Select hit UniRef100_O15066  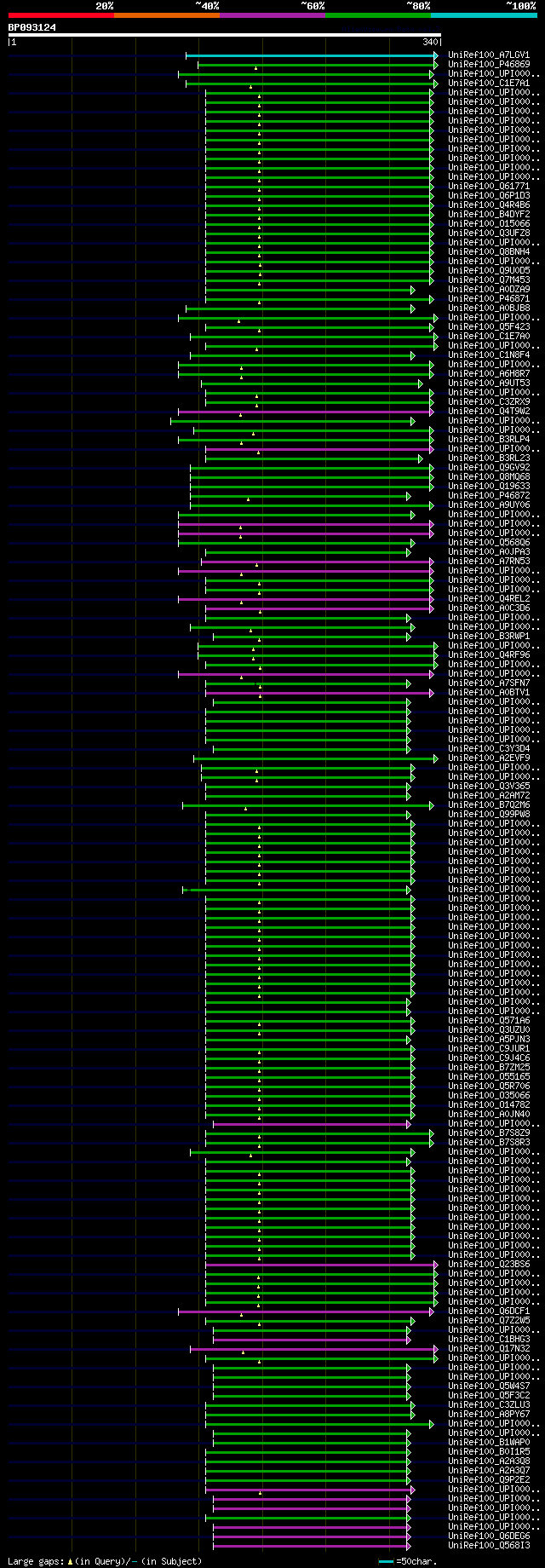[489, 224]
